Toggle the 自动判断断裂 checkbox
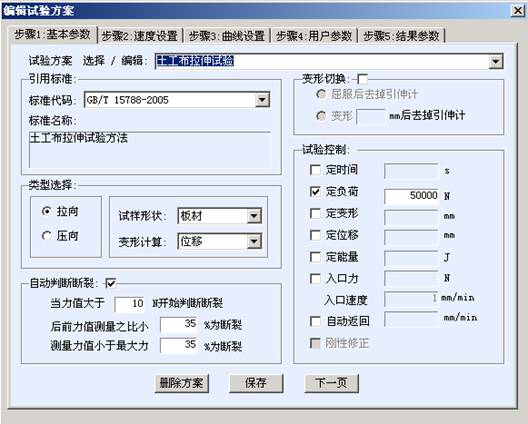The image size is (528, 424). tap(110, 283)
